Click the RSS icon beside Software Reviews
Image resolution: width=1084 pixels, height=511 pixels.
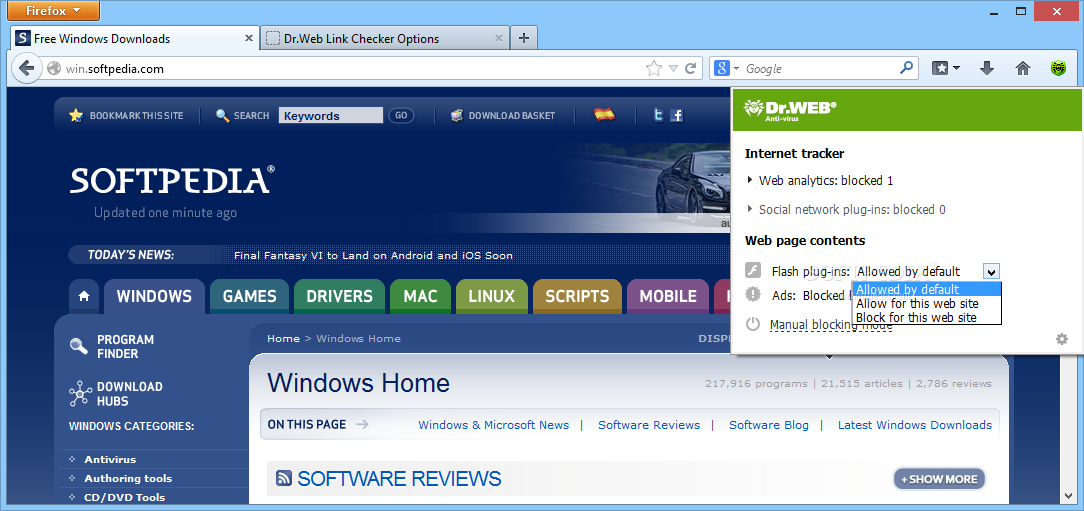click(x=283, y=478)
